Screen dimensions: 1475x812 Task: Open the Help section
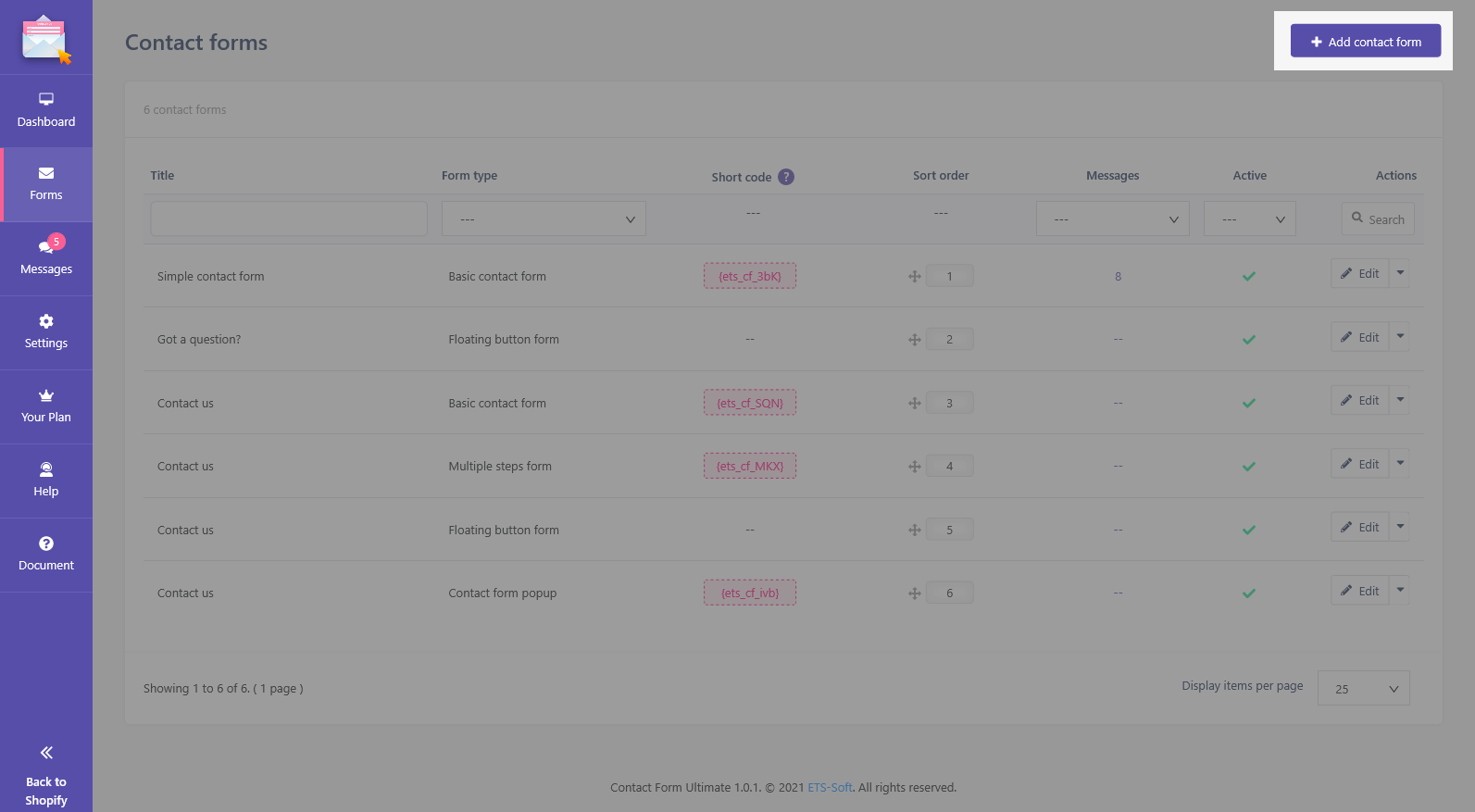point(46,481)
